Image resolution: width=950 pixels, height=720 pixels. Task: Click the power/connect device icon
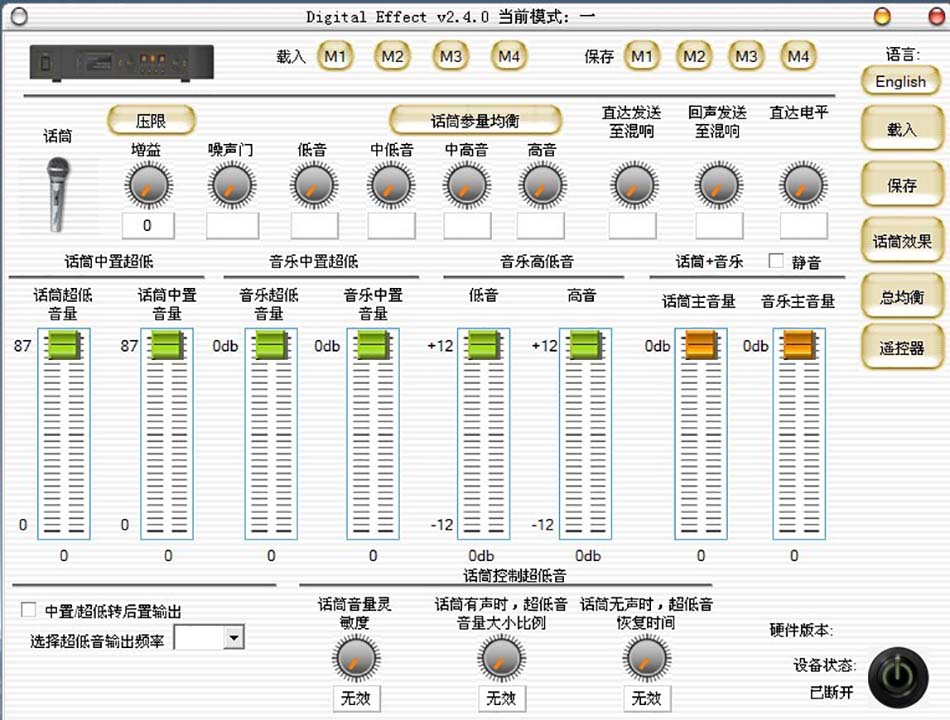898,676
